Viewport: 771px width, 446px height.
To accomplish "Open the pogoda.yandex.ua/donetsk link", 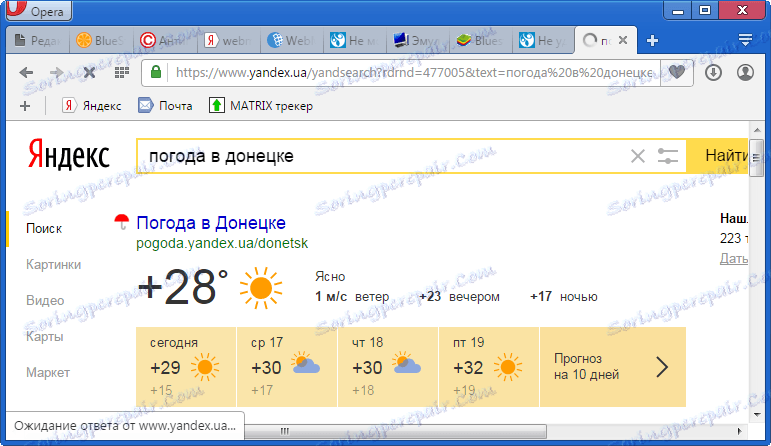I will [222, 243].
